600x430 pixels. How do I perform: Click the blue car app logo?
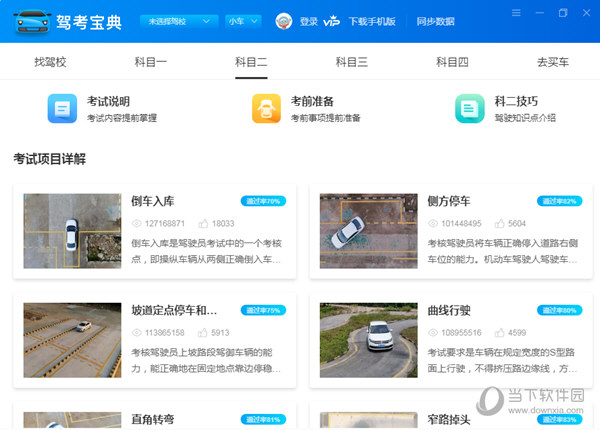point(32,21)
